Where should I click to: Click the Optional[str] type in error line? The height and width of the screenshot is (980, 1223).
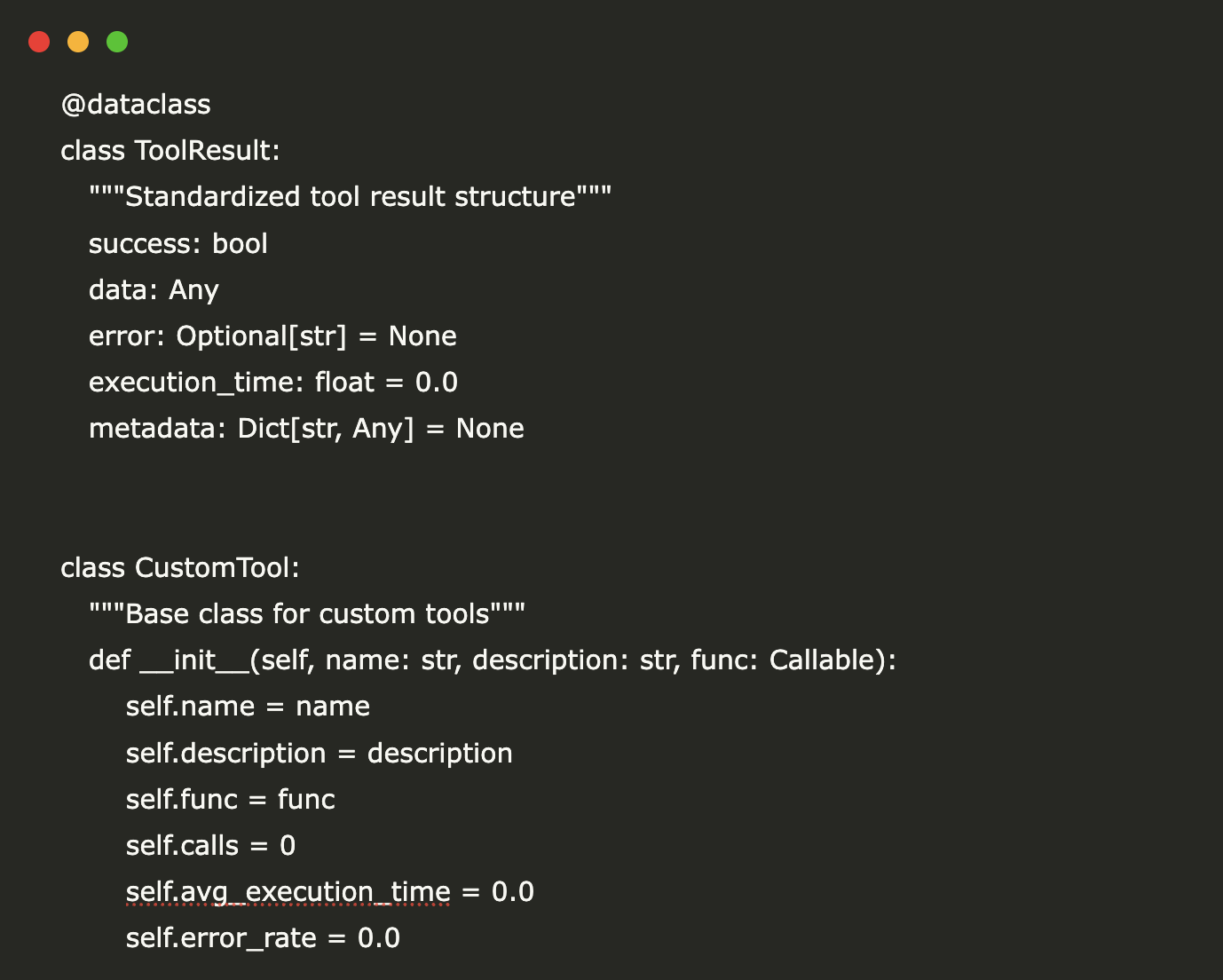(261, 336)
